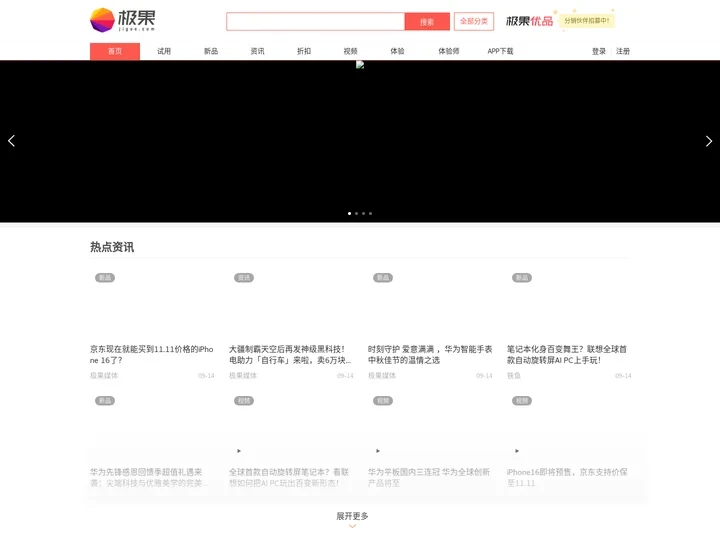
Task: Open article 华为先锋感恩回馈季超值礼遇来袭
Action: click(149, 478)
